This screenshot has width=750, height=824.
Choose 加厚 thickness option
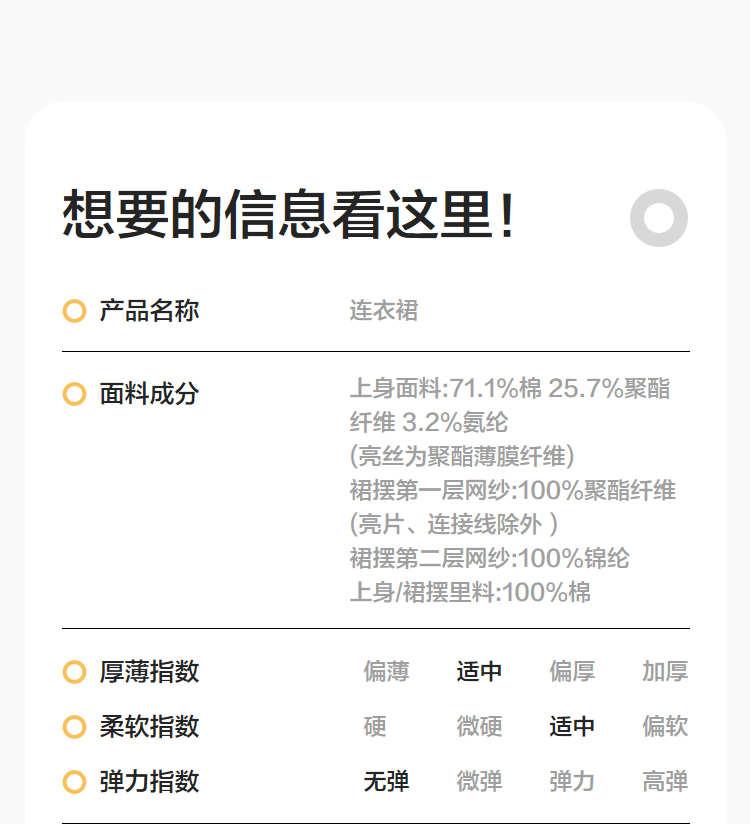(665, 672)
